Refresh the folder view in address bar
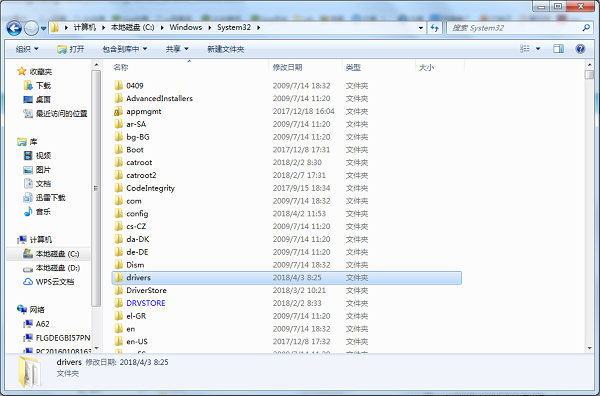Viewport: 600px width, 396px height. 435,28
